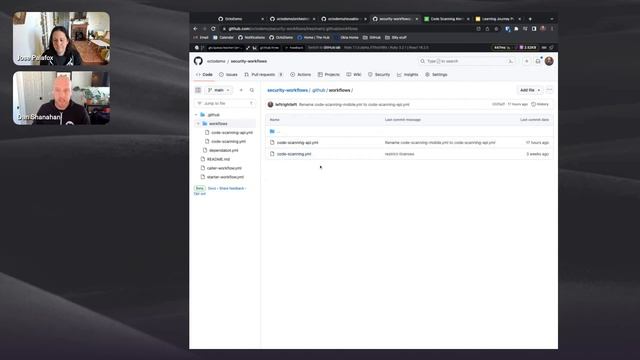Click the GitHub Octocat logo

tap(198, 61)
